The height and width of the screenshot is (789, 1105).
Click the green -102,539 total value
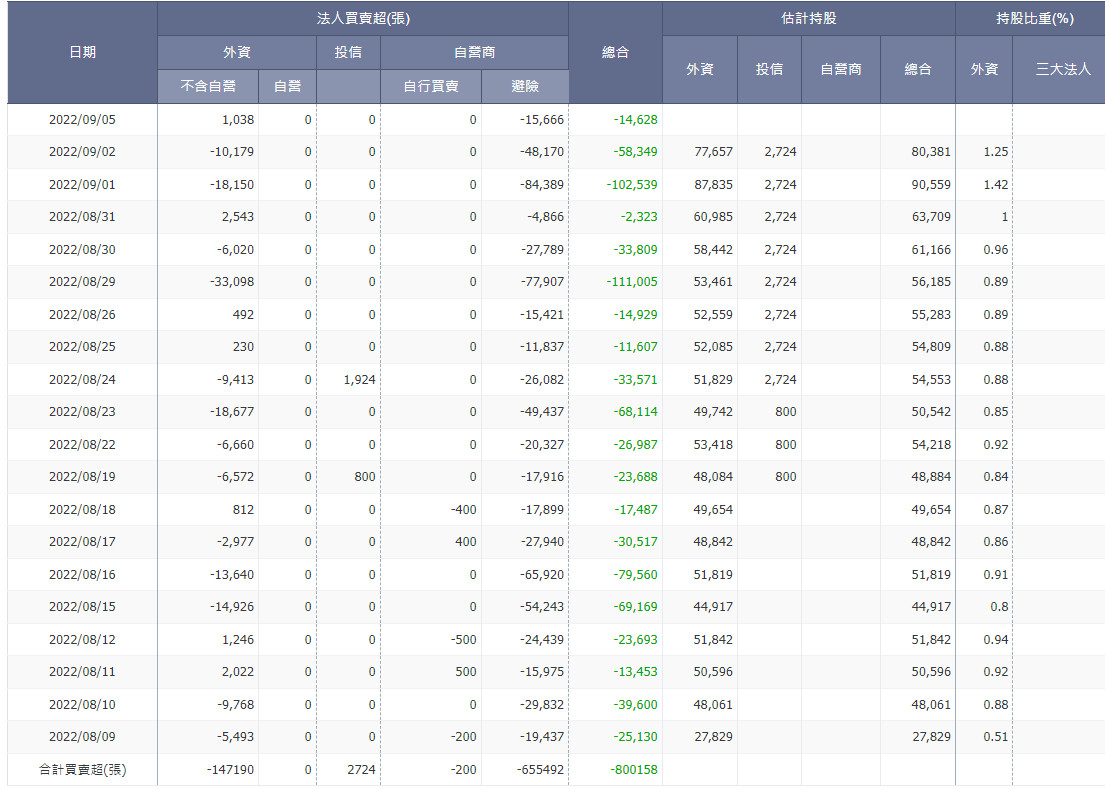coord(632,185)
